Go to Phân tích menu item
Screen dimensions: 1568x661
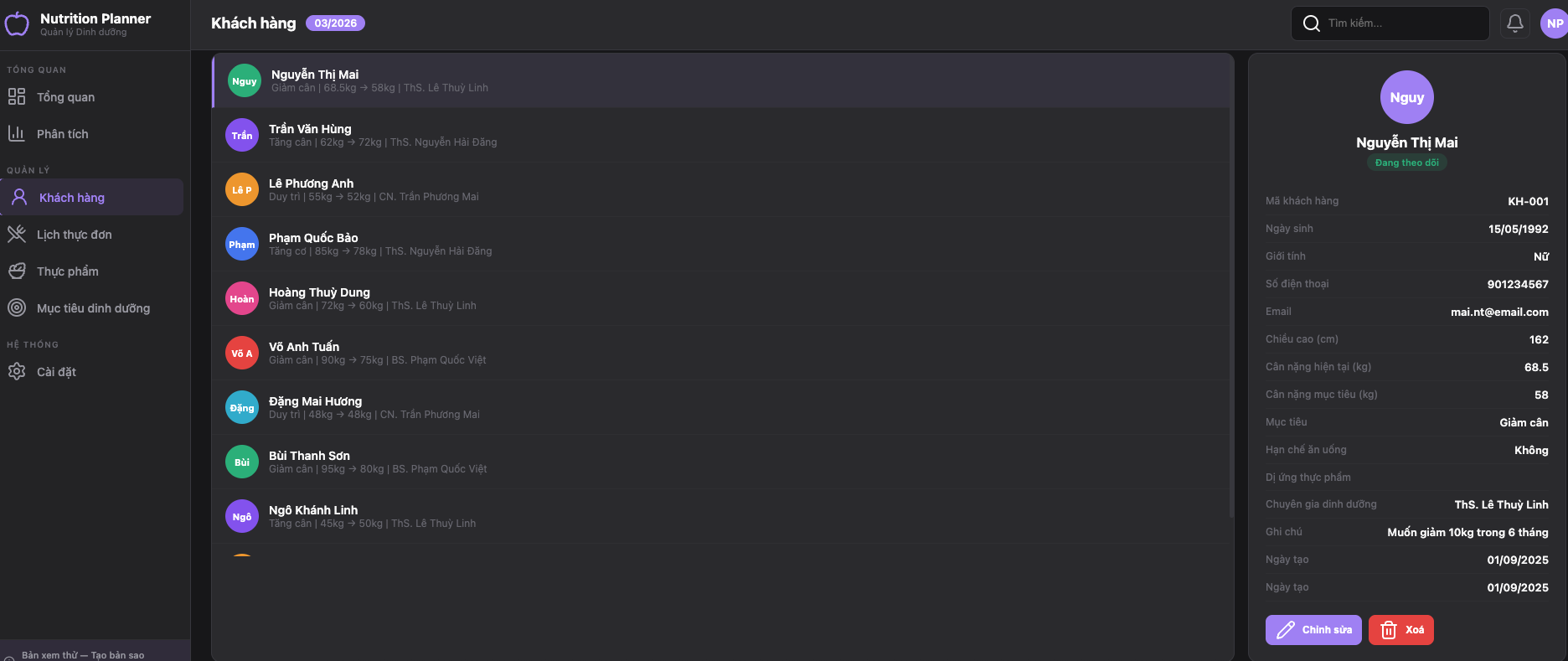coord(92,134)
